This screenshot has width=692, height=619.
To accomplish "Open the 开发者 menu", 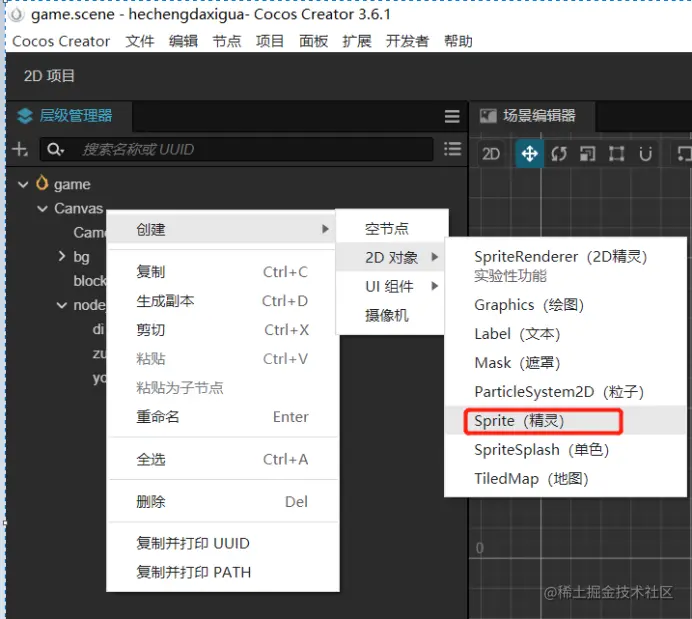I will click(x=407, y=41).
